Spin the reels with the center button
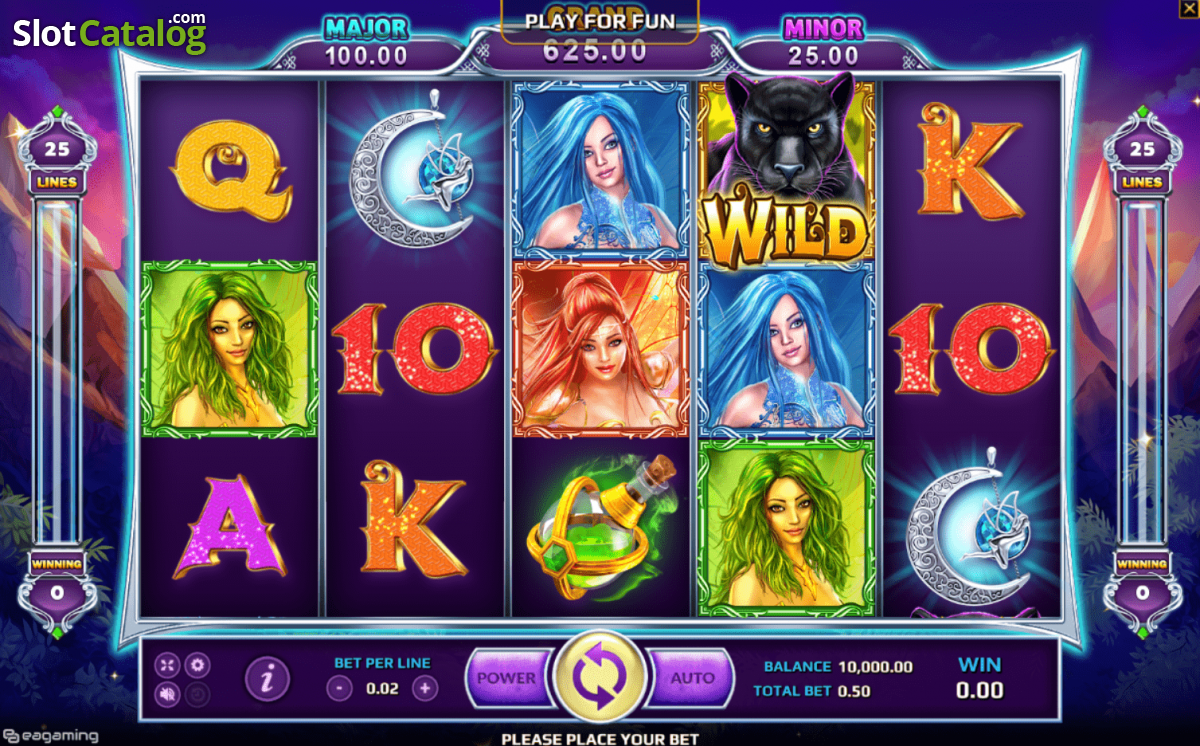Viewport: 1200px width, 746px height. click(600, 677)
